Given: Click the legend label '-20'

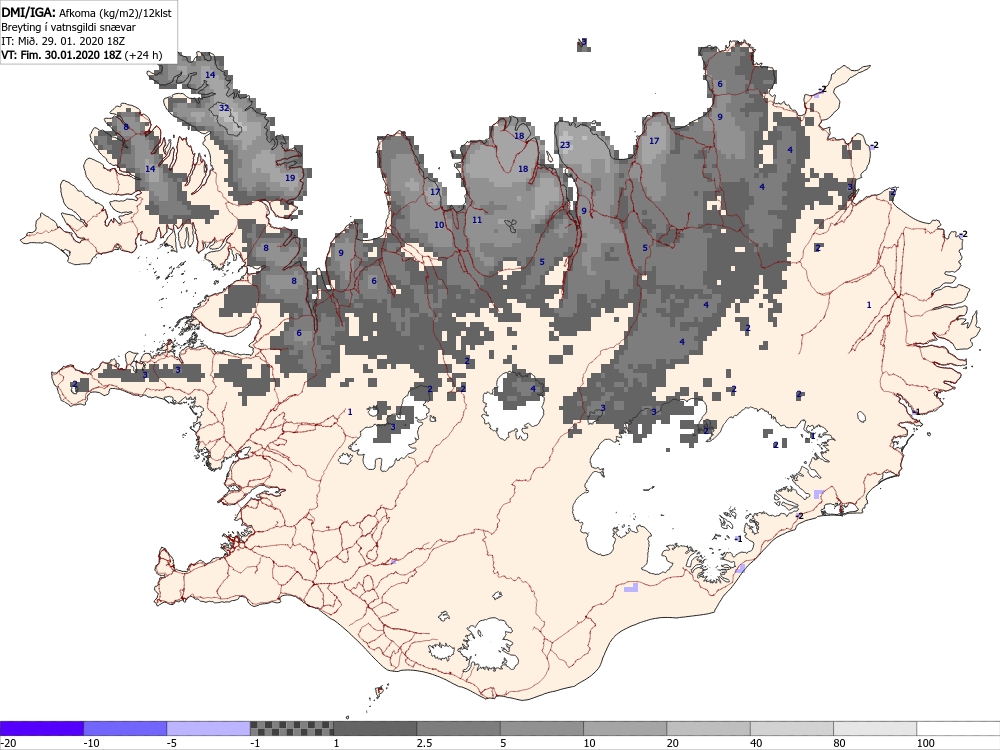Looking at the screenshot, I should point(8,743).
